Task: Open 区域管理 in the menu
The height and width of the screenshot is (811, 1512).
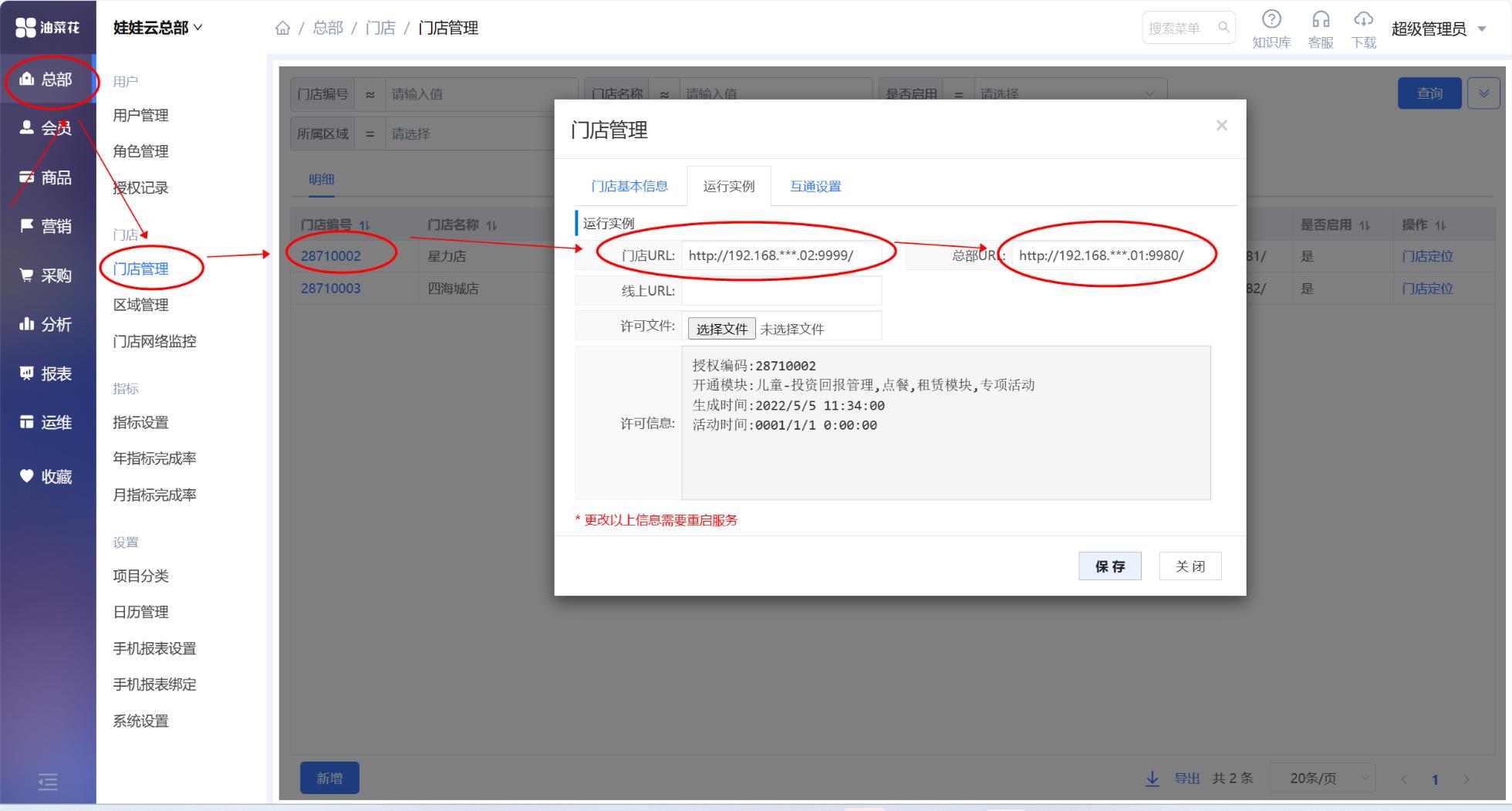Action: tap(140, 305)
